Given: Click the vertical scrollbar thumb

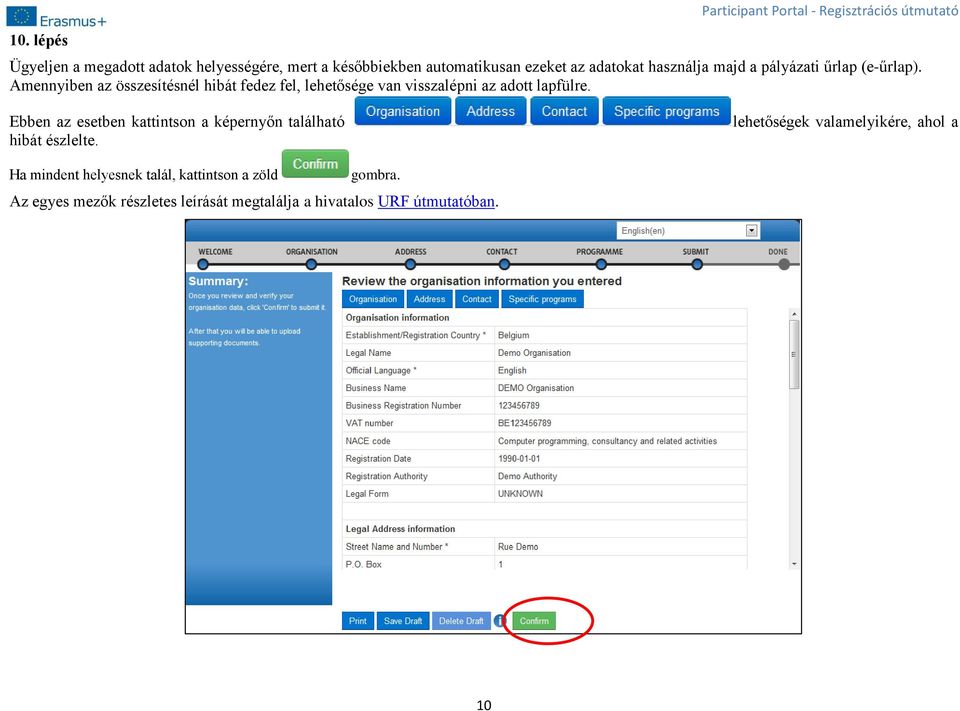Looking at the screenshot, I should (794, 354).
